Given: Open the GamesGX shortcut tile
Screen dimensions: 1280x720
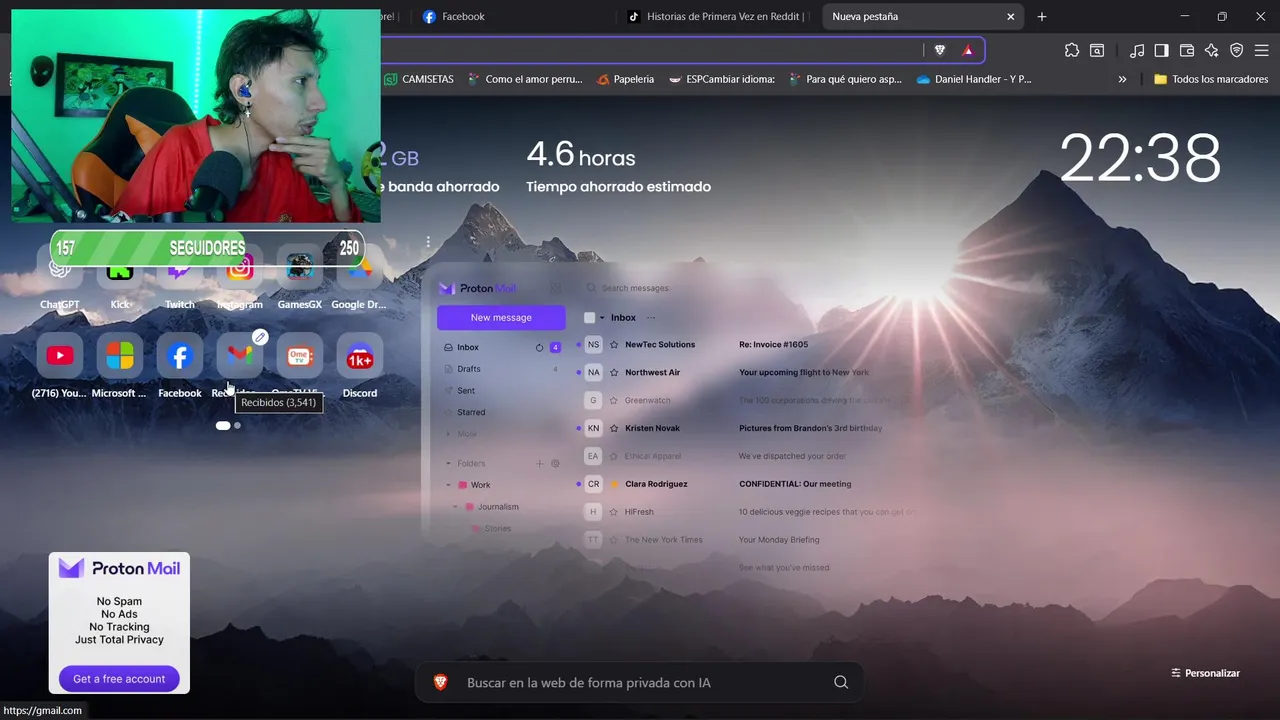Looking at the screenshot, I should pos(300,268).
